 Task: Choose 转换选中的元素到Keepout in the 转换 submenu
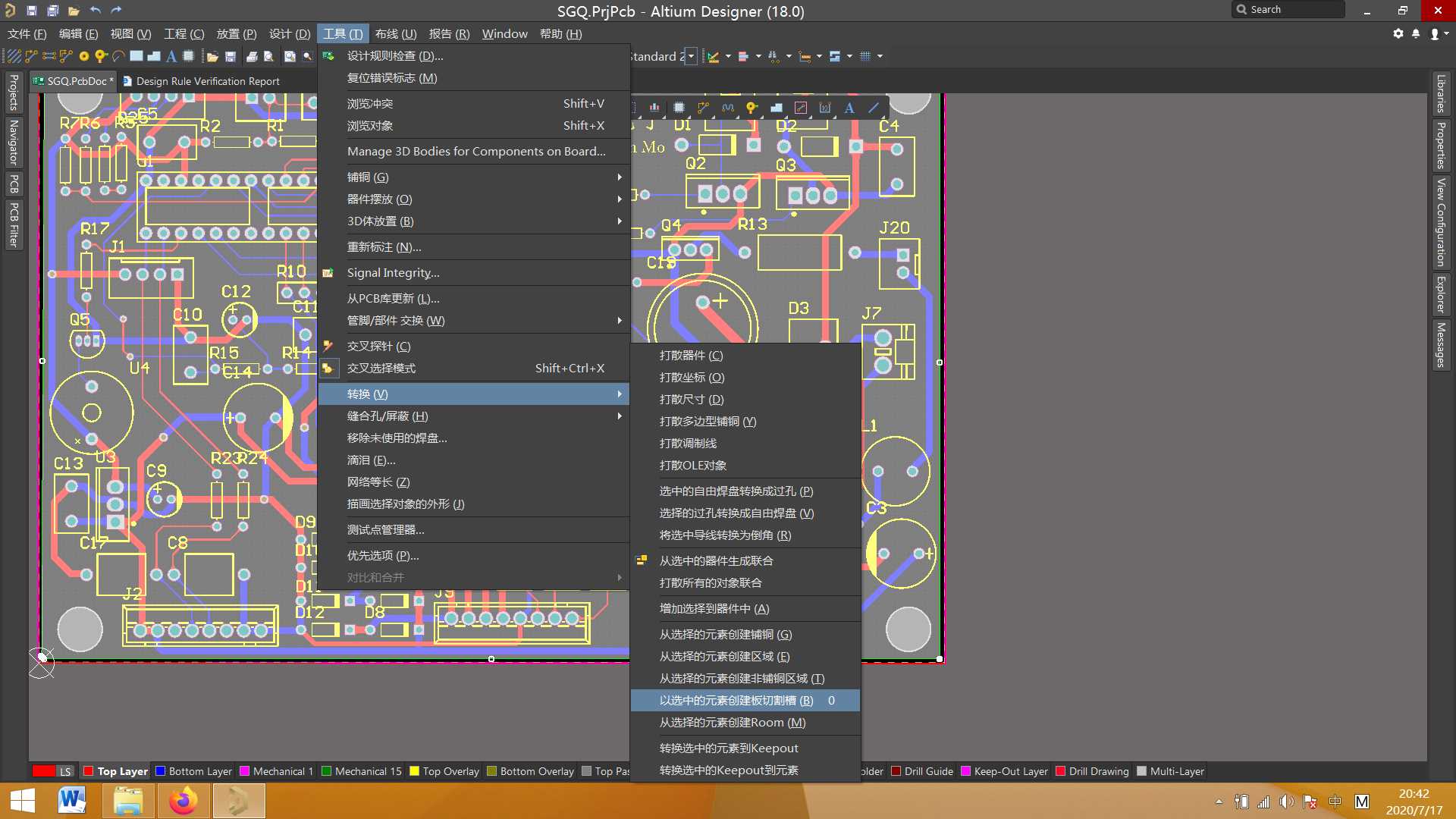click(x=745, y=748)
